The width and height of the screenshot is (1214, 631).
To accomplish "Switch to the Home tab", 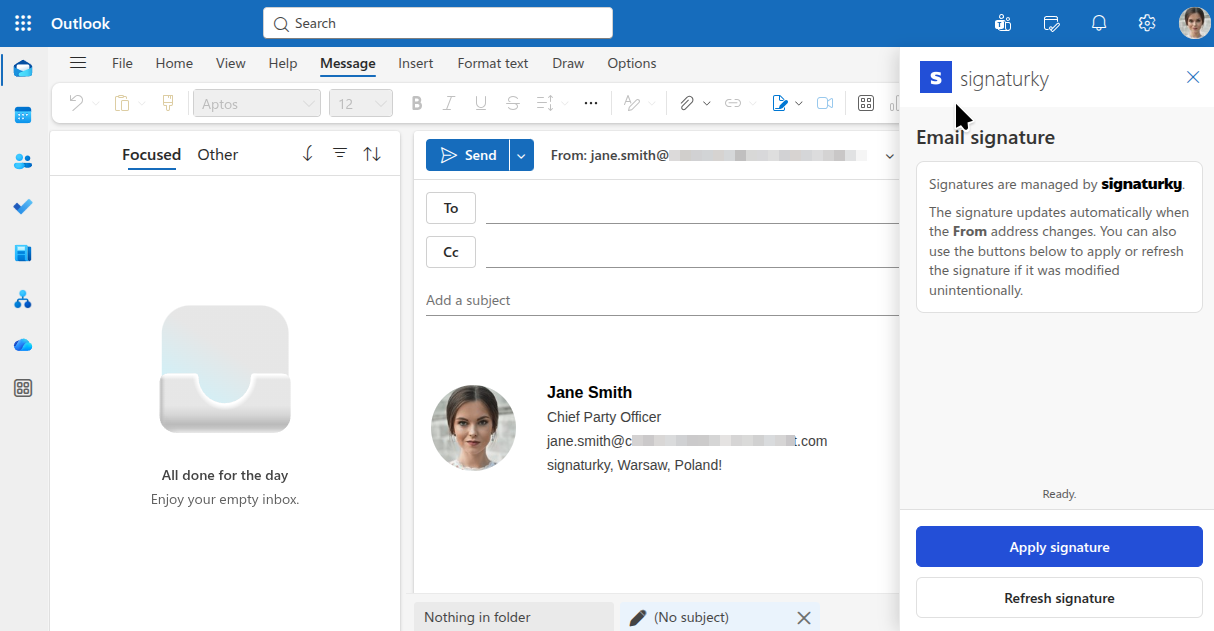I will 174,63.
